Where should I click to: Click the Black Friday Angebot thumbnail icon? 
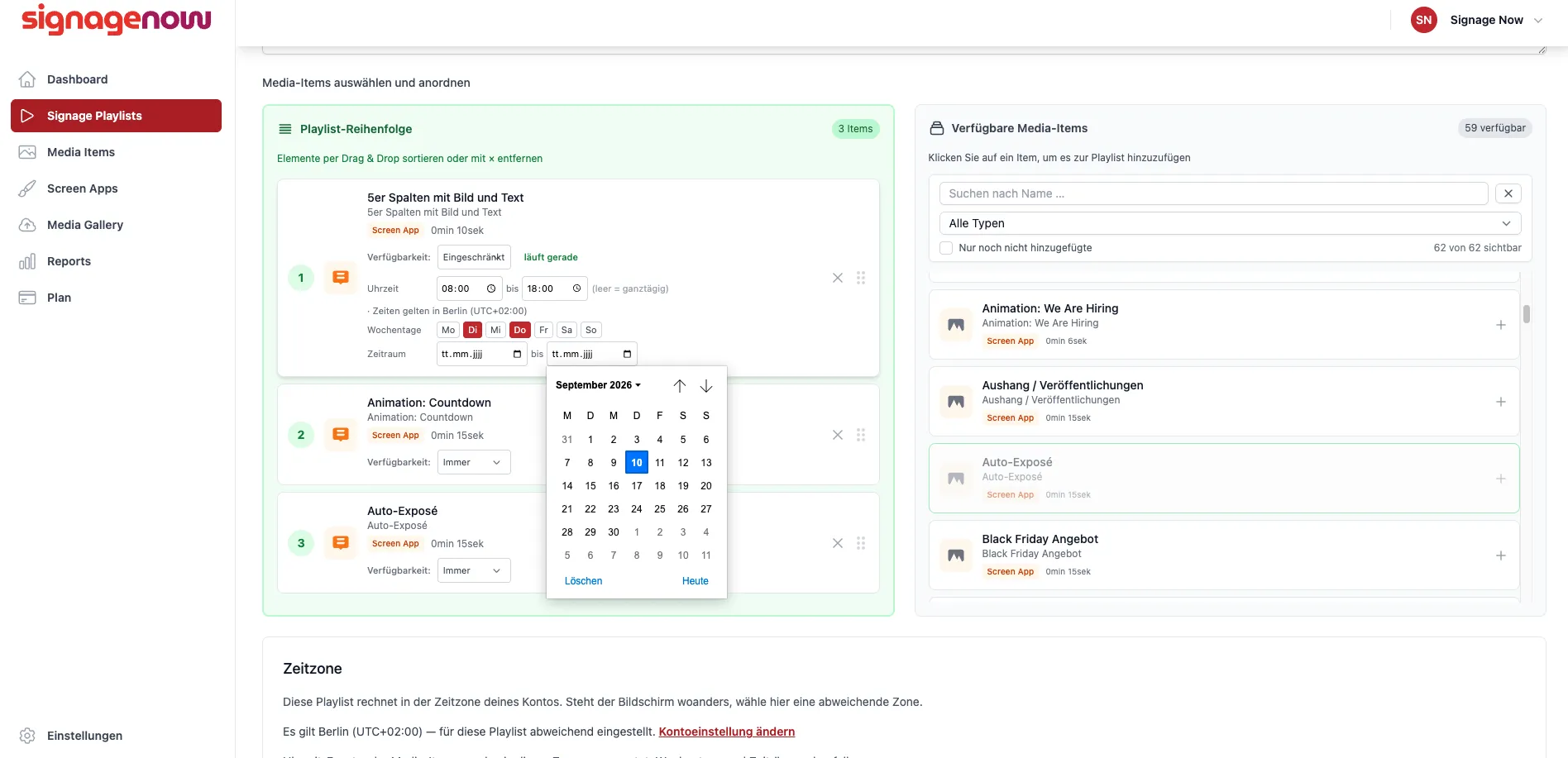pos(956,555)
